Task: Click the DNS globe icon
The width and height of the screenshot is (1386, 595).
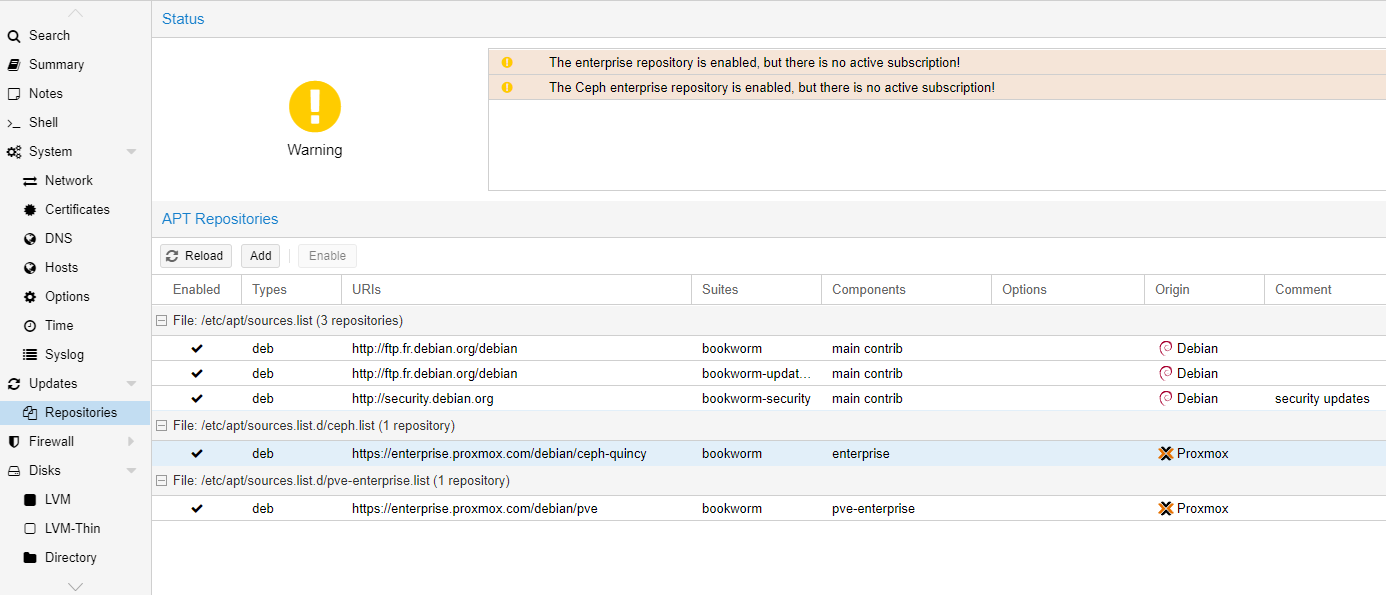Action: click(x=30, y=239)
